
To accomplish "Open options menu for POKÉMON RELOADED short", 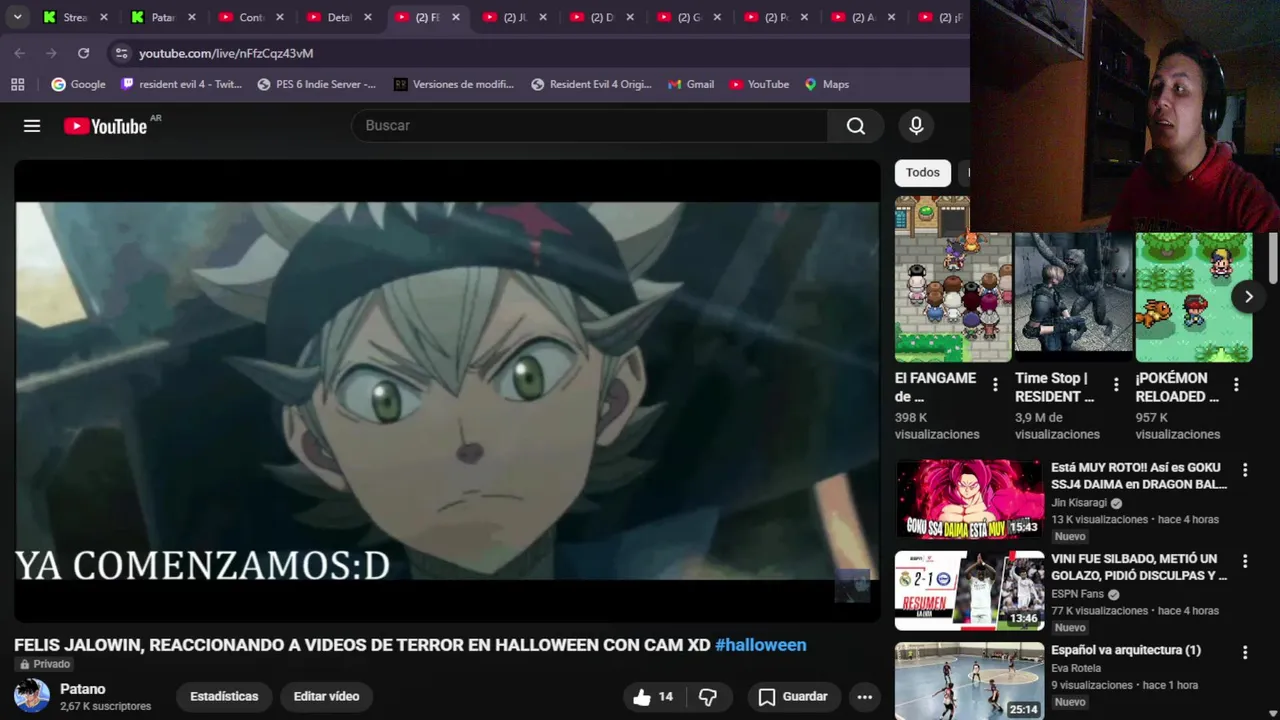I will pyautogui.click(x=1236, y=385).
